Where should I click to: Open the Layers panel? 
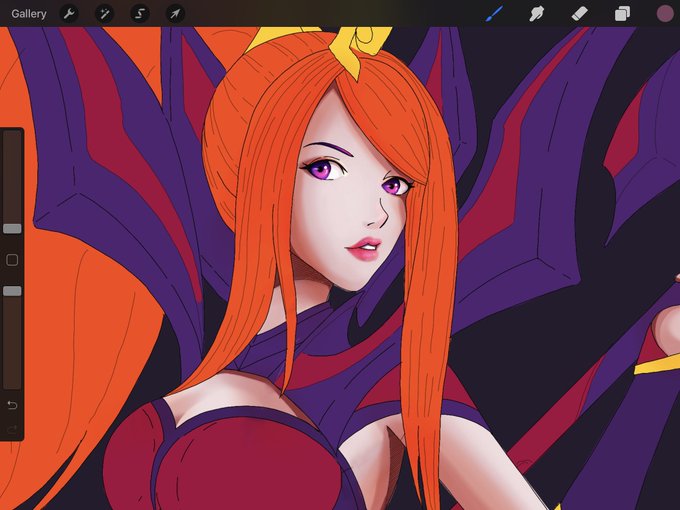[622, 14]
